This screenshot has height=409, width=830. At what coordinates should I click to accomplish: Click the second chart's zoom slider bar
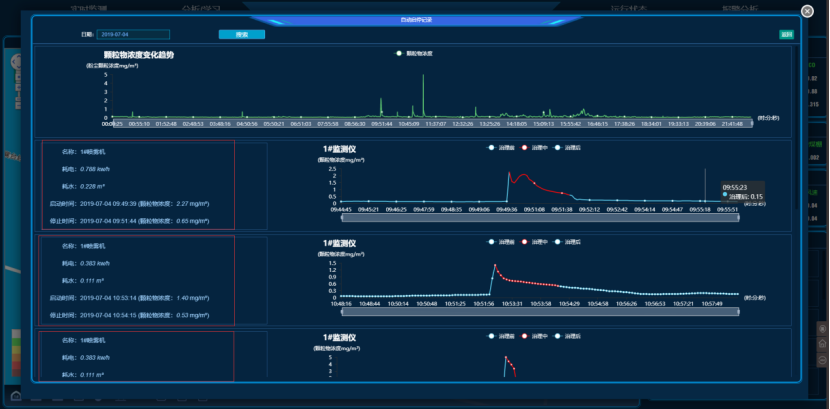tap(540, 311)
